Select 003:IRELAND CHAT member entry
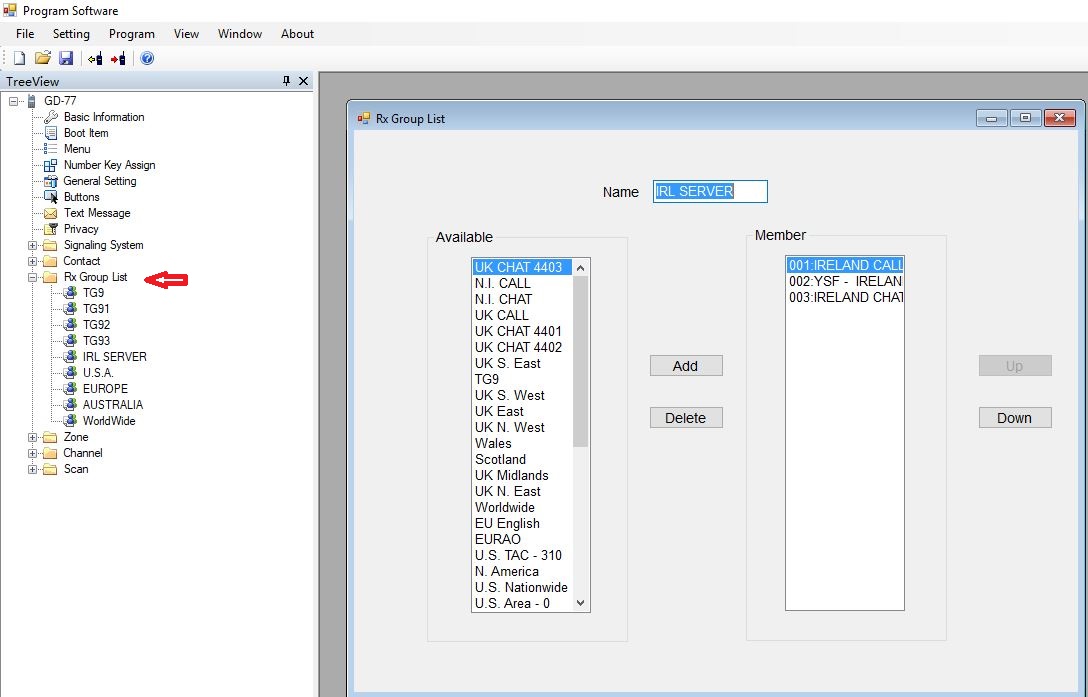 [x=845, y=297]
